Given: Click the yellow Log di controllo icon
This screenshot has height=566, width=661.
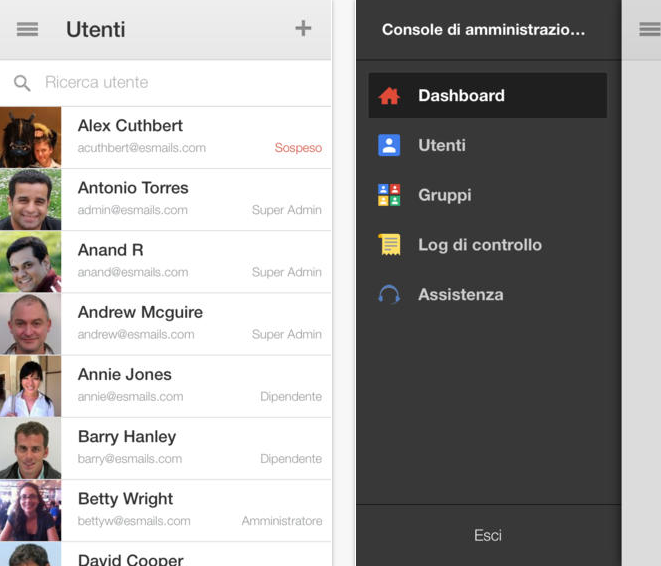Looking at the screenshot, I should tap(390, 244).
